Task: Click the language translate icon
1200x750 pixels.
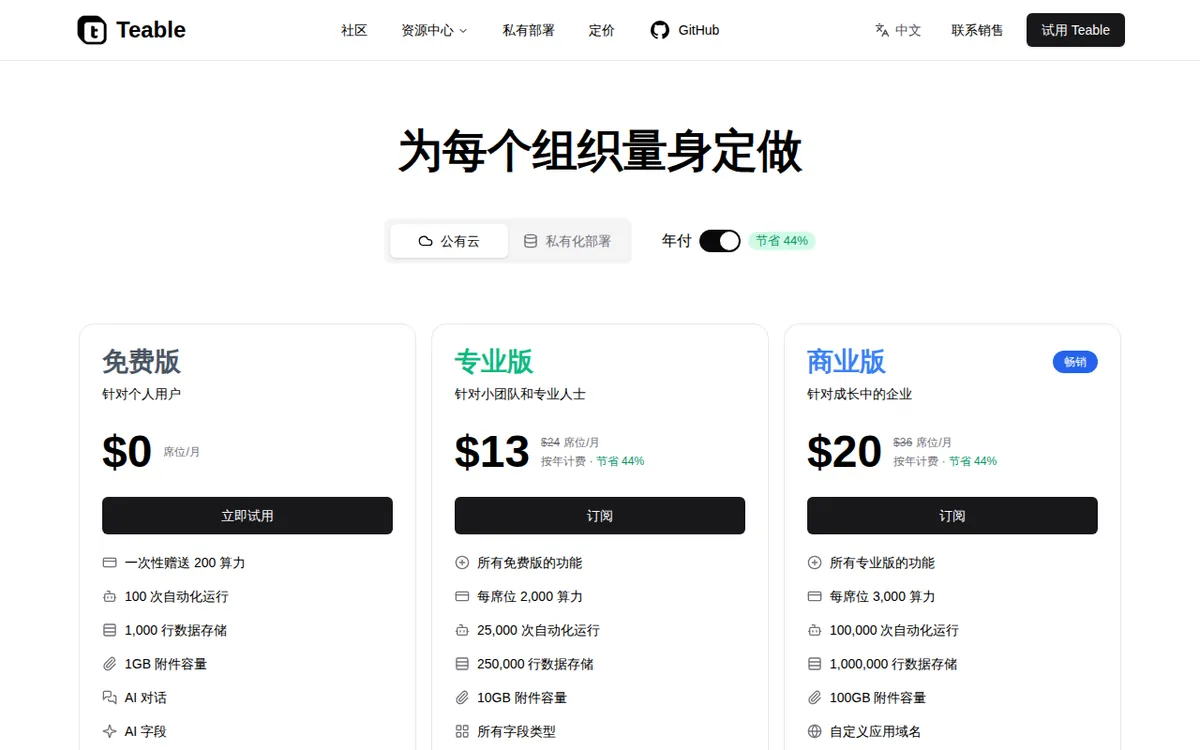Action: pos(882,30)
